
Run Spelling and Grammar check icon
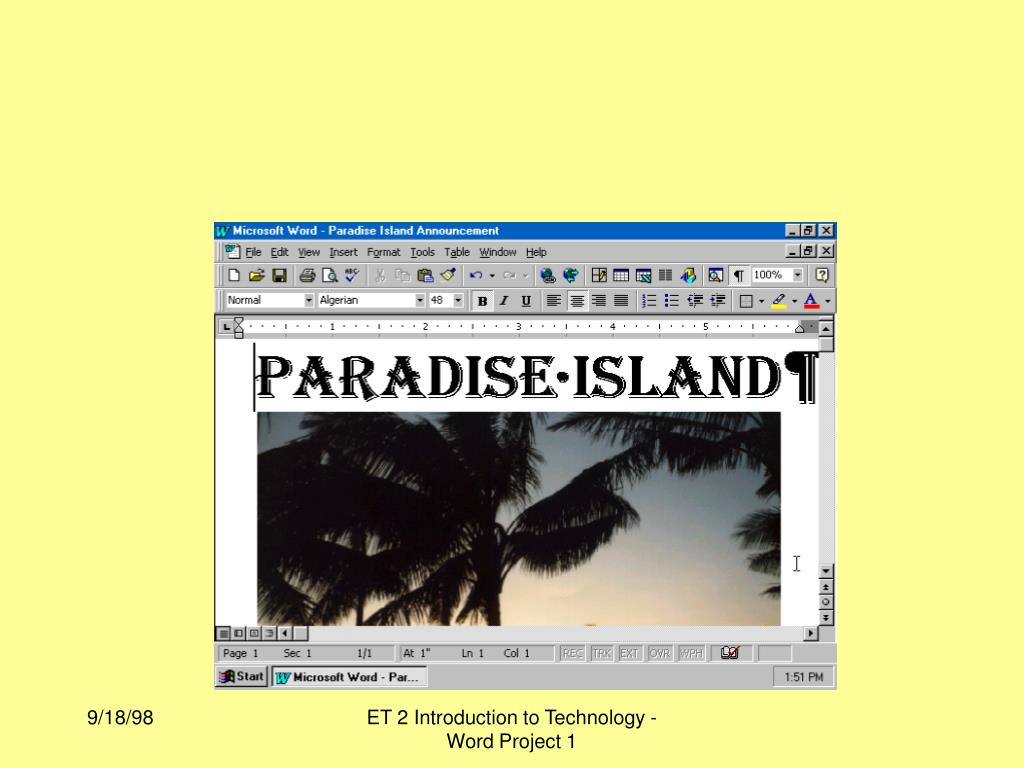[x=353, y=276]
